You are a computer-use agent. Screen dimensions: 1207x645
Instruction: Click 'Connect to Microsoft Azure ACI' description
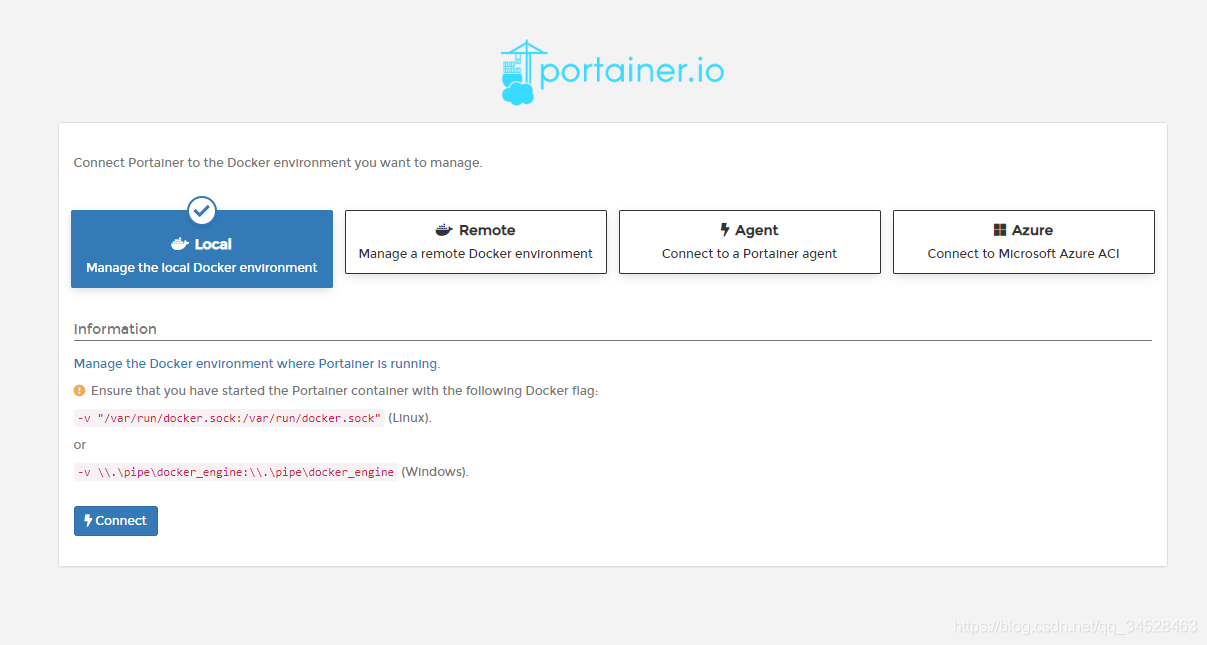1024,254
